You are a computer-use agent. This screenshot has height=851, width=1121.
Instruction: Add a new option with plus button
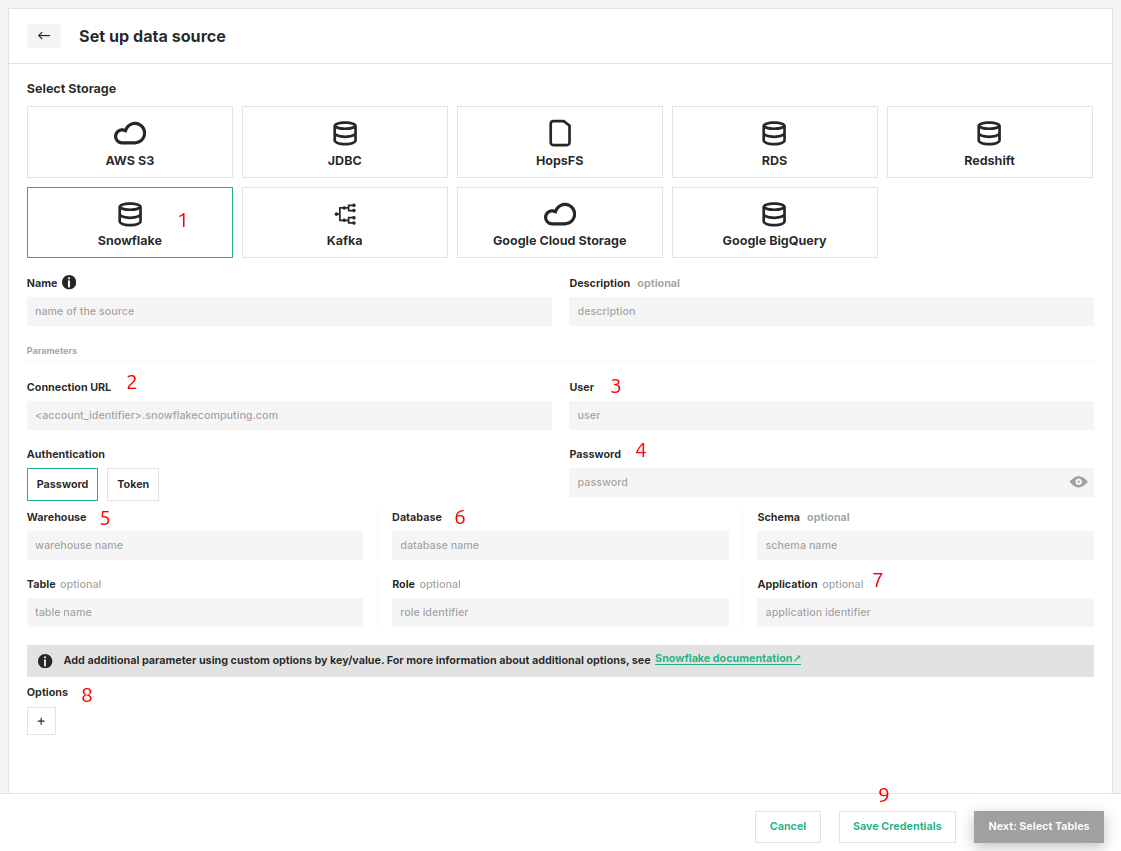point(41,721)
